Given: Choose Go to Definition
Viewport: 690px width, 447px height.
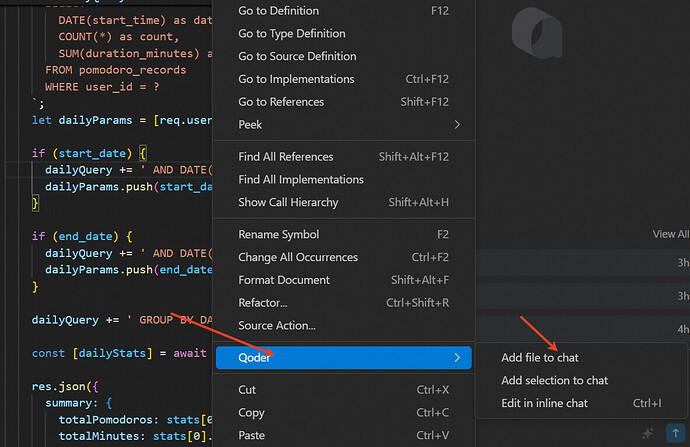Looking at the screenshot, I should [344, 11].
